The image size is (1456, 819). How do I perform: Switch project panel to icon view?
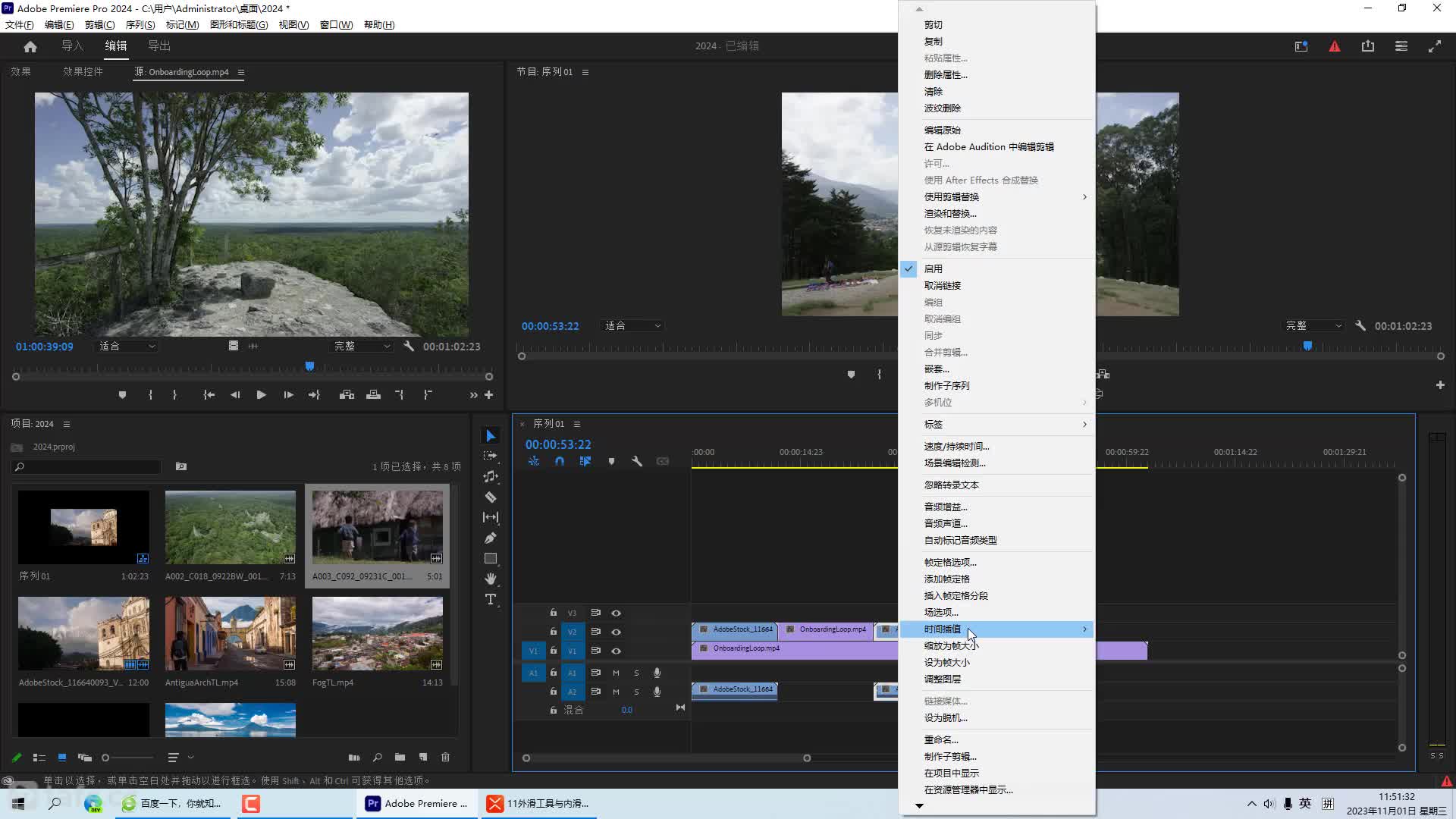(x=61, y=757)
